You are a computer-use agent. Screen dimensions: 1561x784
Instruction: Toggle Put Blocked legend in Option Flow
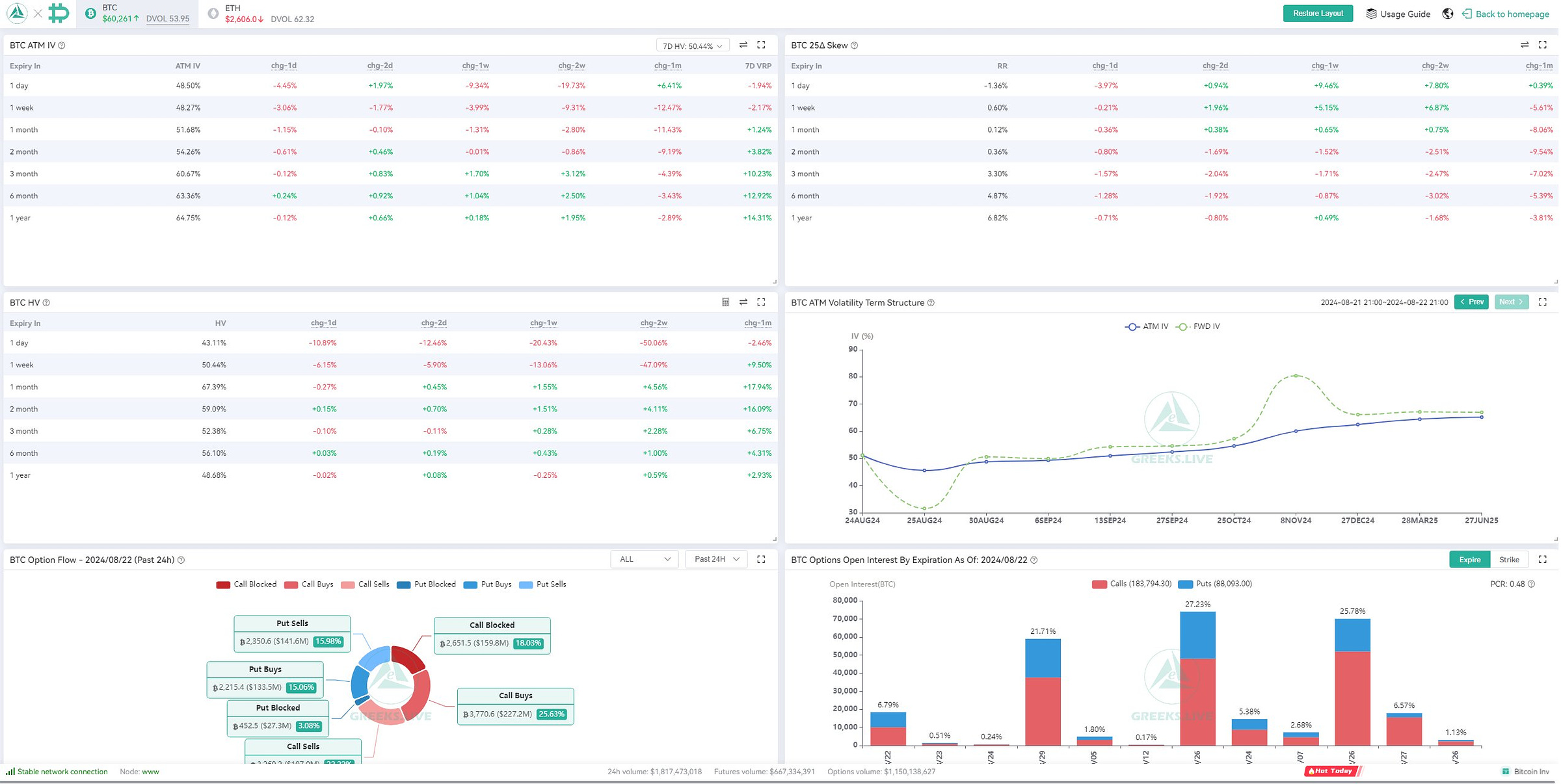pos(427,584)
